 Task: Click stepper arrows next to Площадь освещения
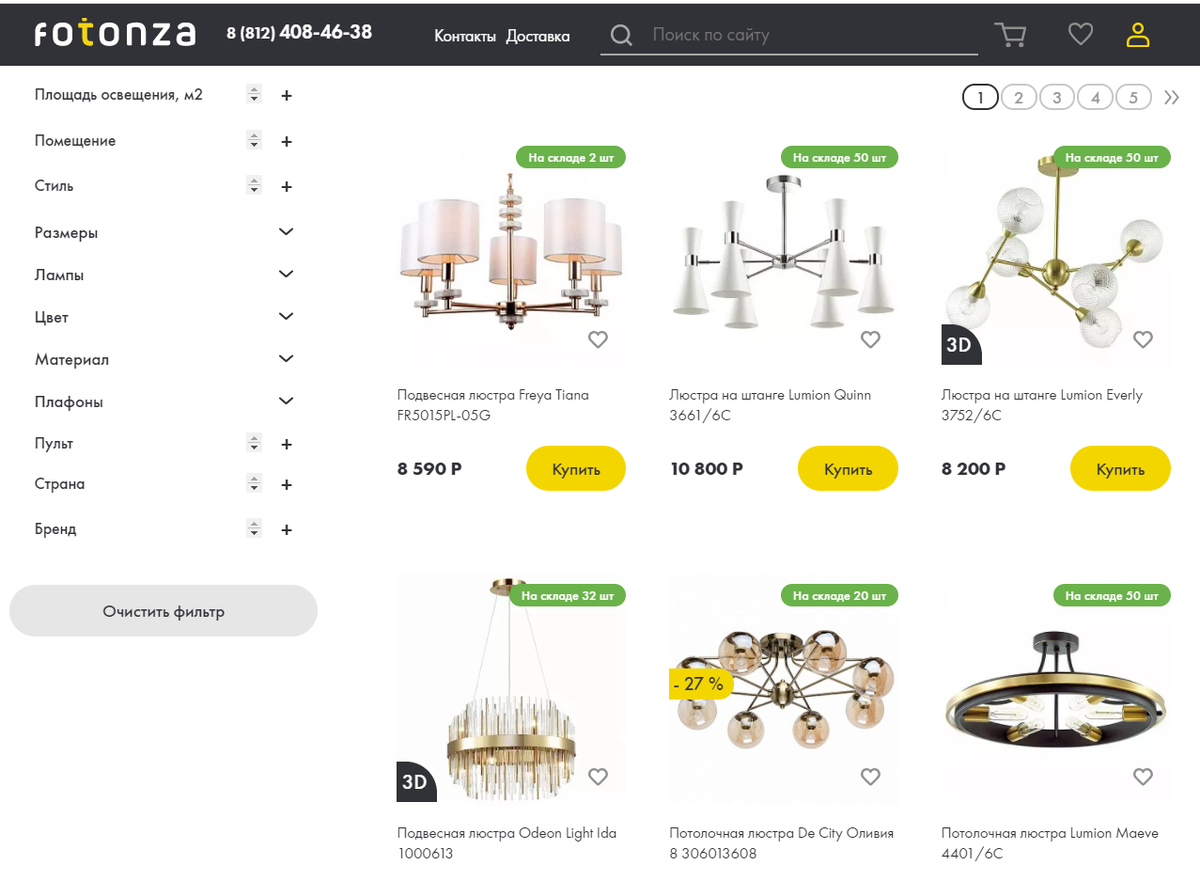coord(254,95)
